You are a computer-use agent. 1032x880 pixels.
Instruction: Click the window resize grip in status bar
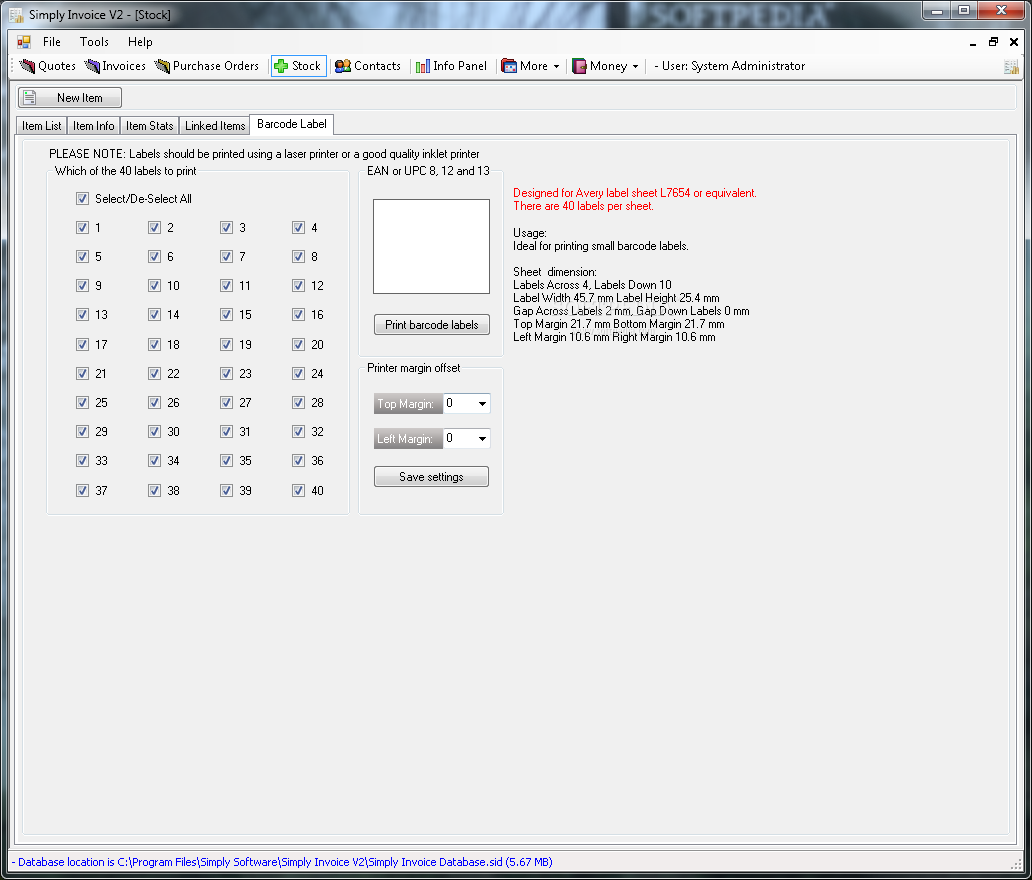tap(1016, 863)
